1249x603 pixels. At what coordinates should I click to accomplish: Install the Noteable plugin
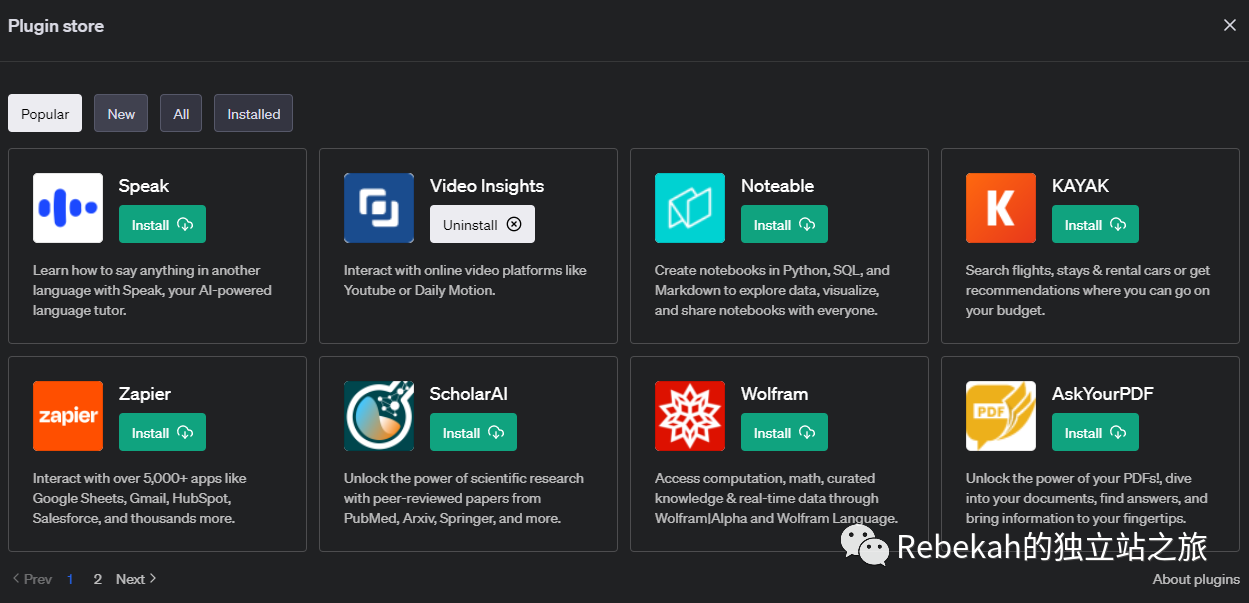click(x=784, y=224)
